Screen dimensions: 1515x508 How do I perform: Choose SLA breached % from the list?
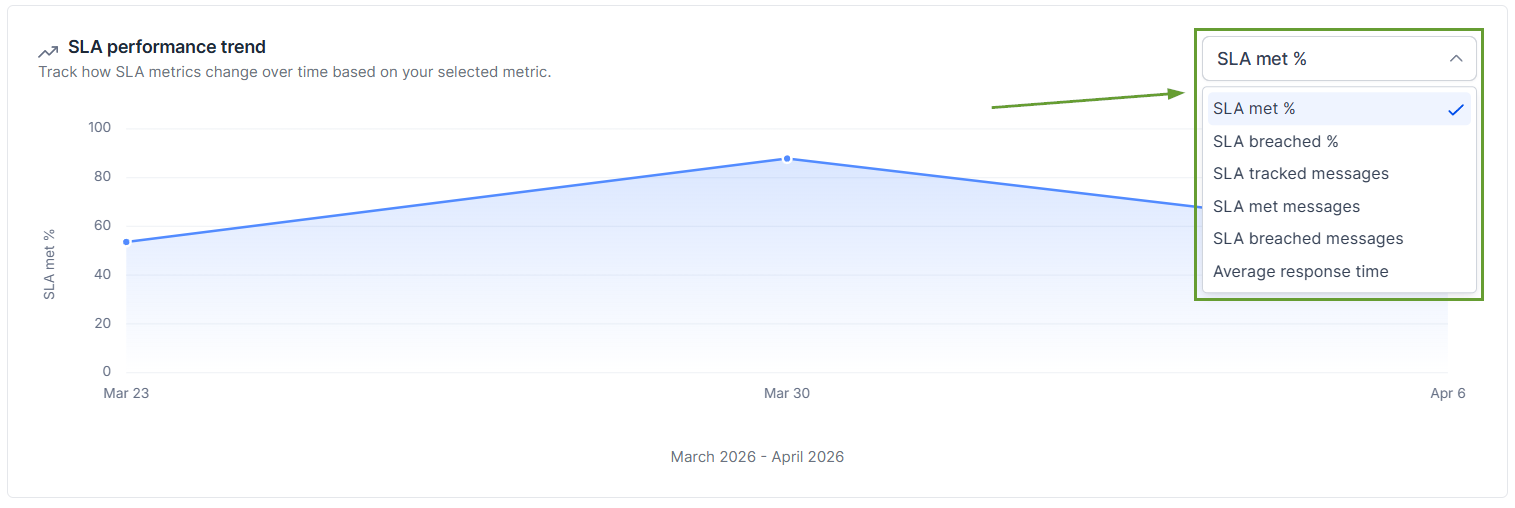[x=1275, y=142]
